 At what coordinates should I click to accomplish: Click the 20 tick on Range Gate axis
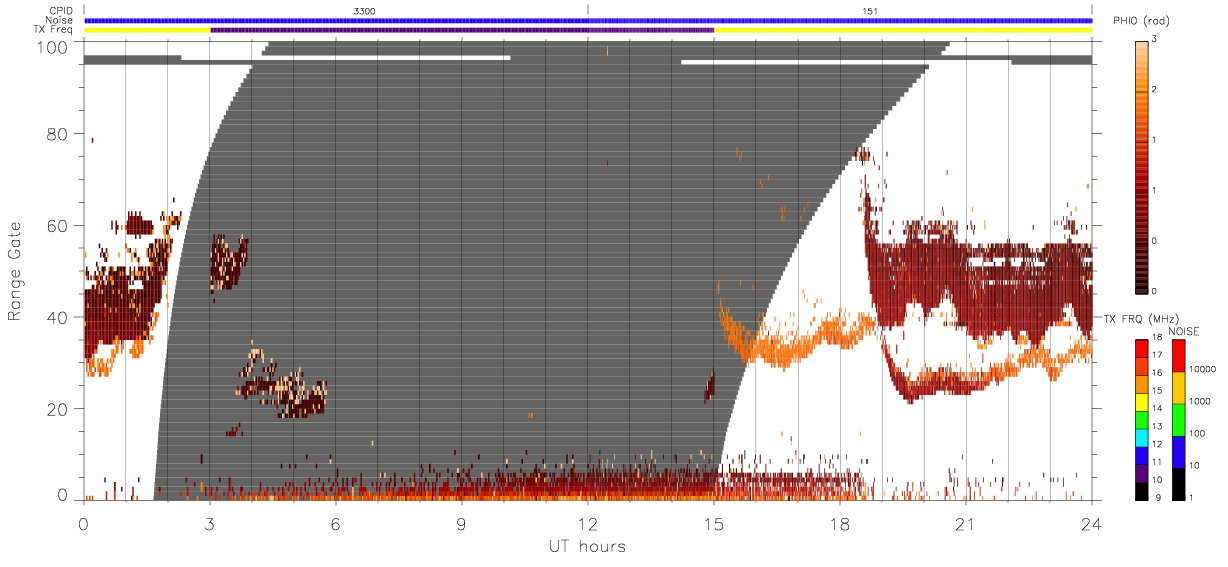59,409
